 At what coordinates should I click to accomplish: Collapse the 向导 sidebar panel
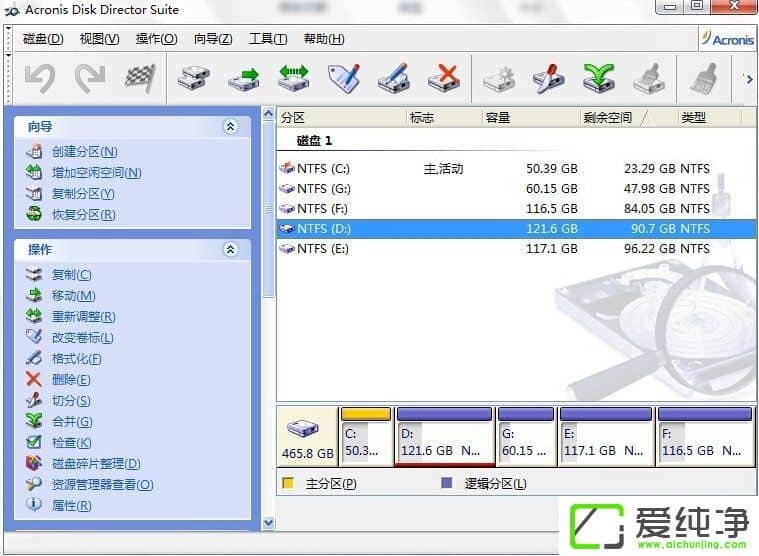(230, 127)
